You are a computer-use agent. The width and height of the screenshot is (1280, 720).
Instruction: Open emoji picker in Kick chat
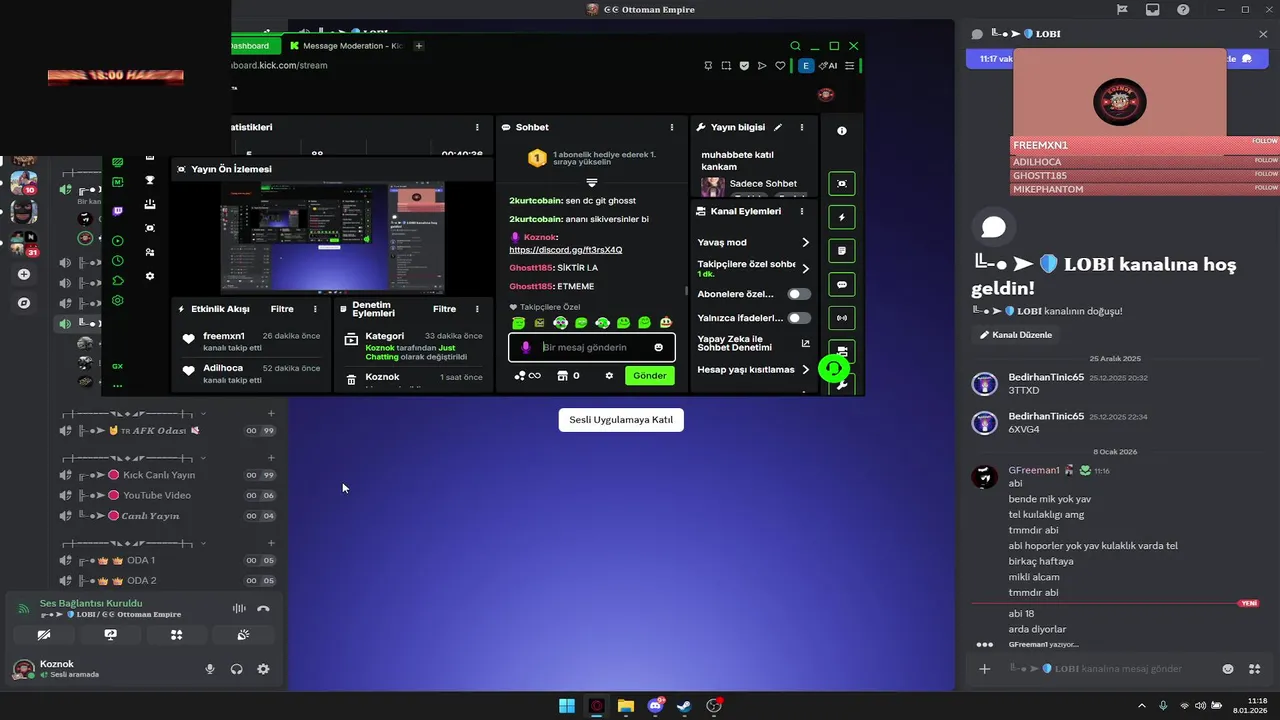659,347
